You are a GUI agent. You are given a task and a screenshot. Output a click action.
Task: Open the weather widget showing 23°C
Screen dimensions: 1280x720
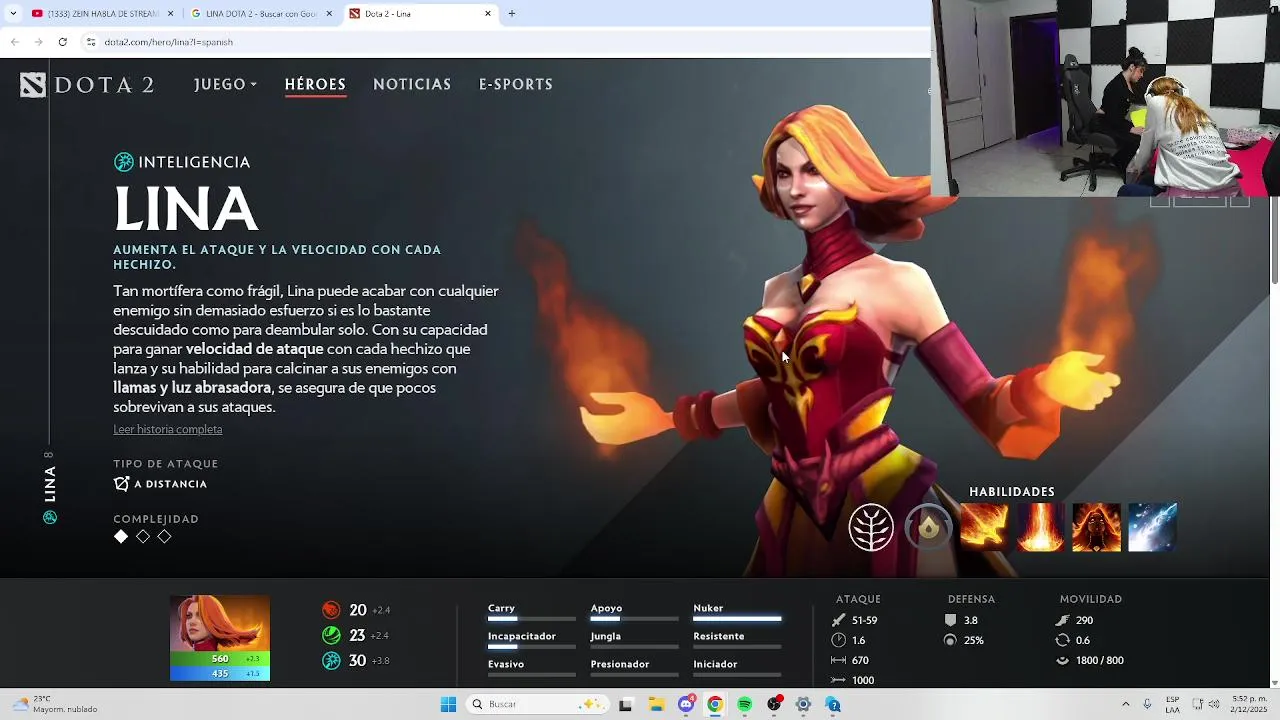click(x=55, y=704)
